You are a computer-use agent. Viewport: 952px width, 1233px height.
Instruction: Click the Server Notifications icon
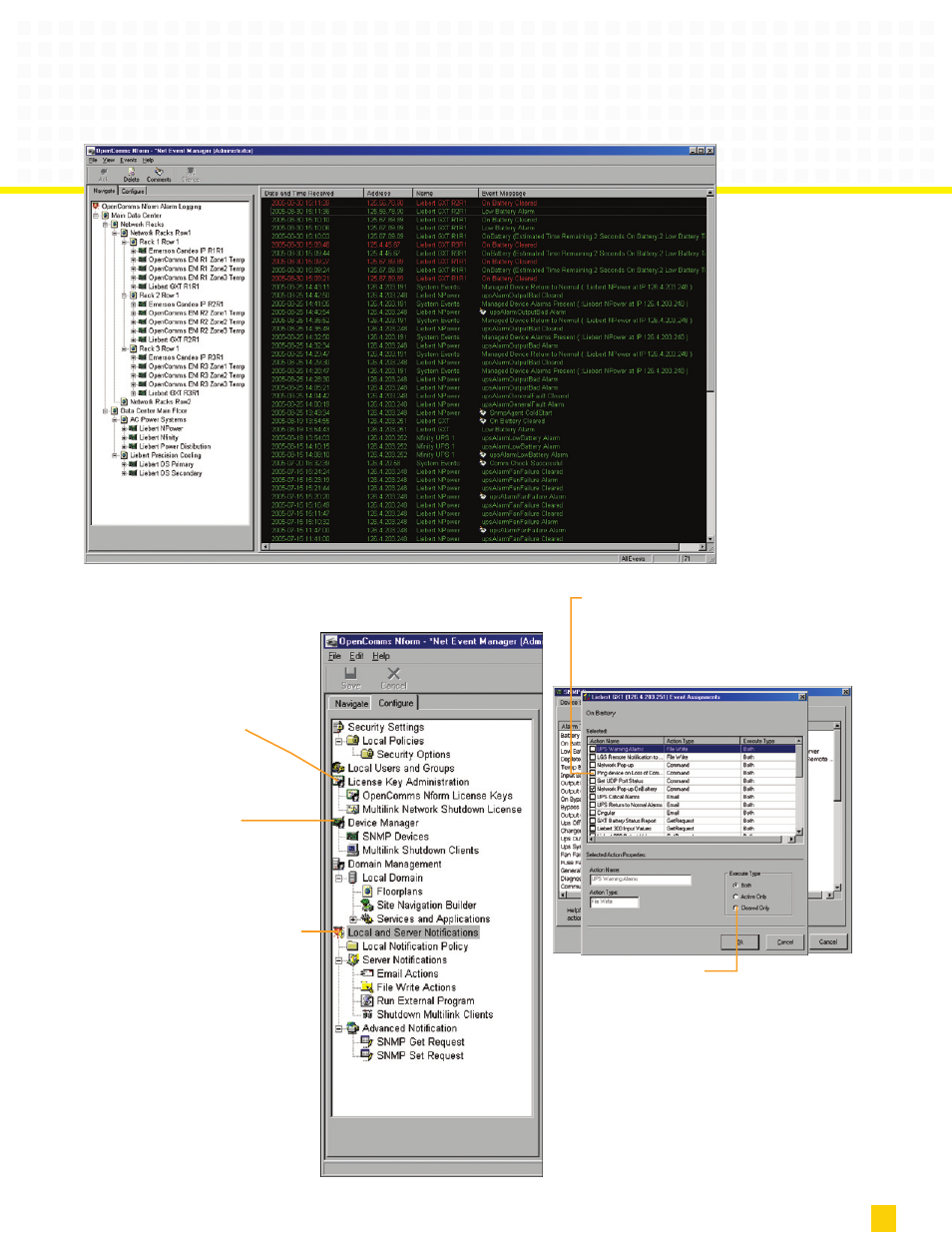(352, 959)
